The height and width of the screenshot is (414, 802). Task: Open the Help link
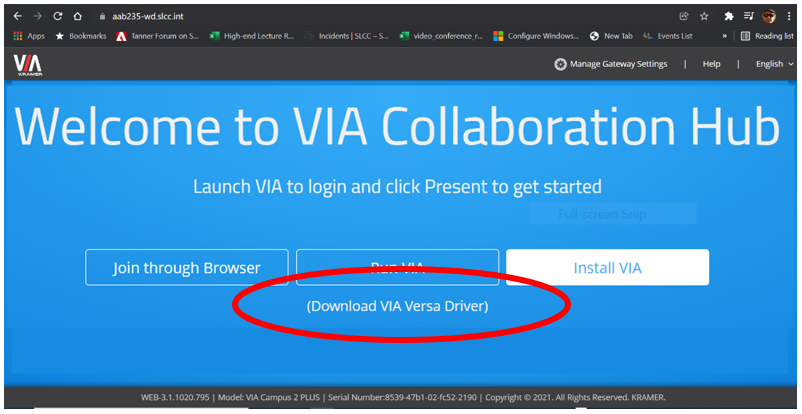tap(711, 64)
